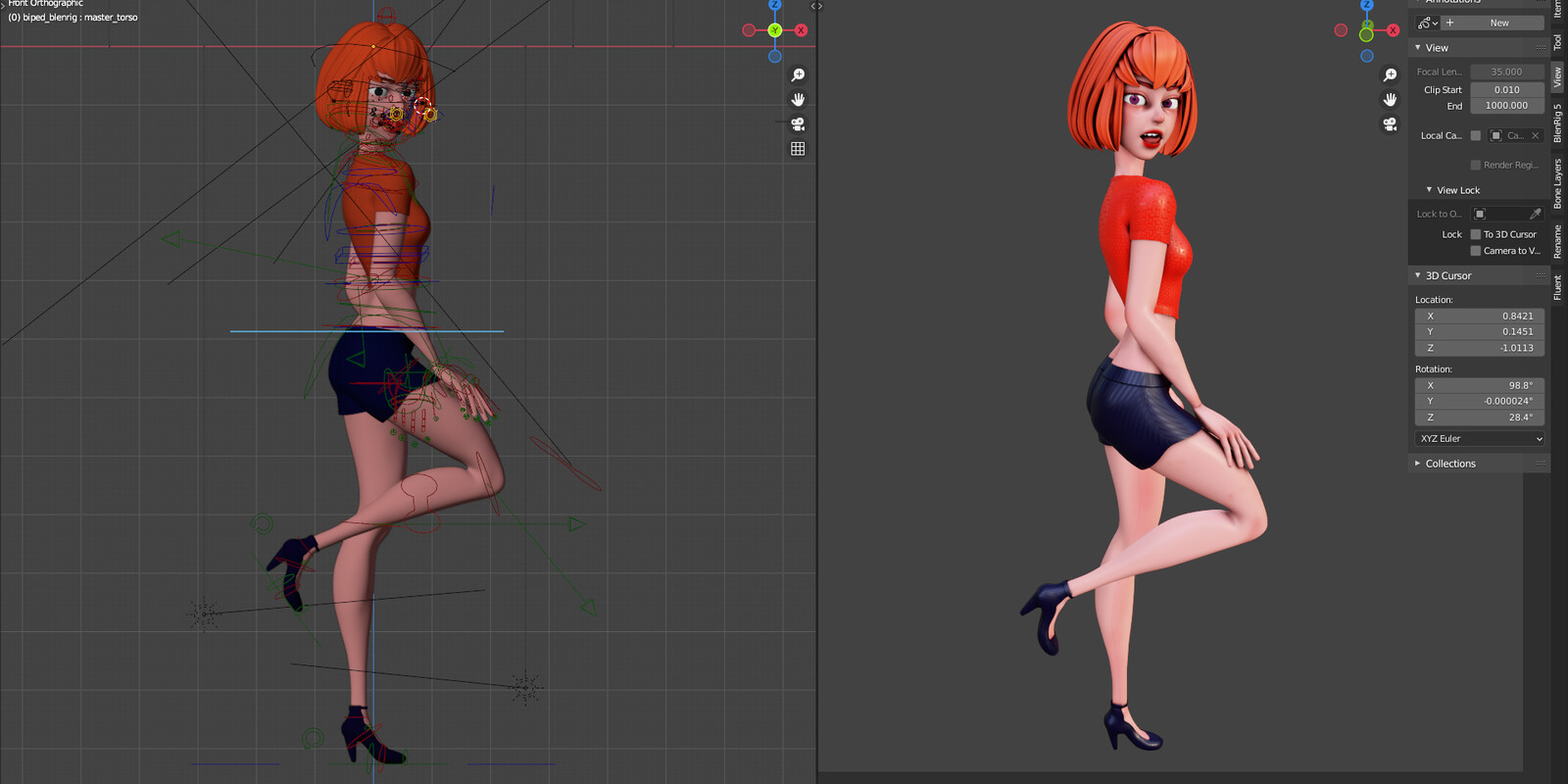Click green Y axis gizmo in right viewport
Screen dimensions: 1568x784
1366,34
